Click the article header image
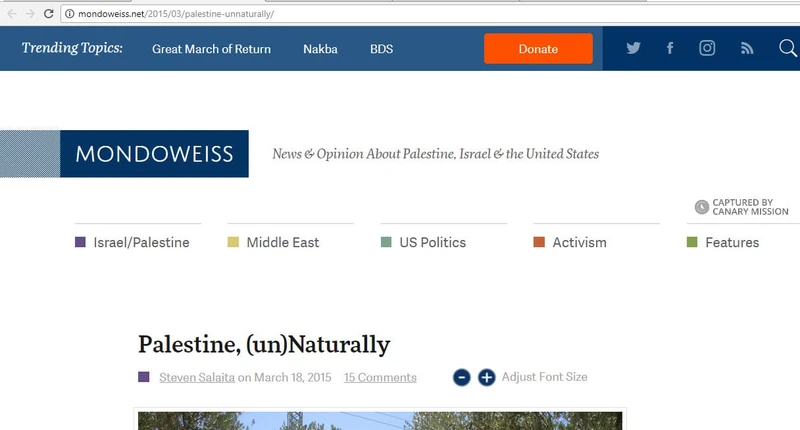This screenshot has height=430, width=800. 380,421
